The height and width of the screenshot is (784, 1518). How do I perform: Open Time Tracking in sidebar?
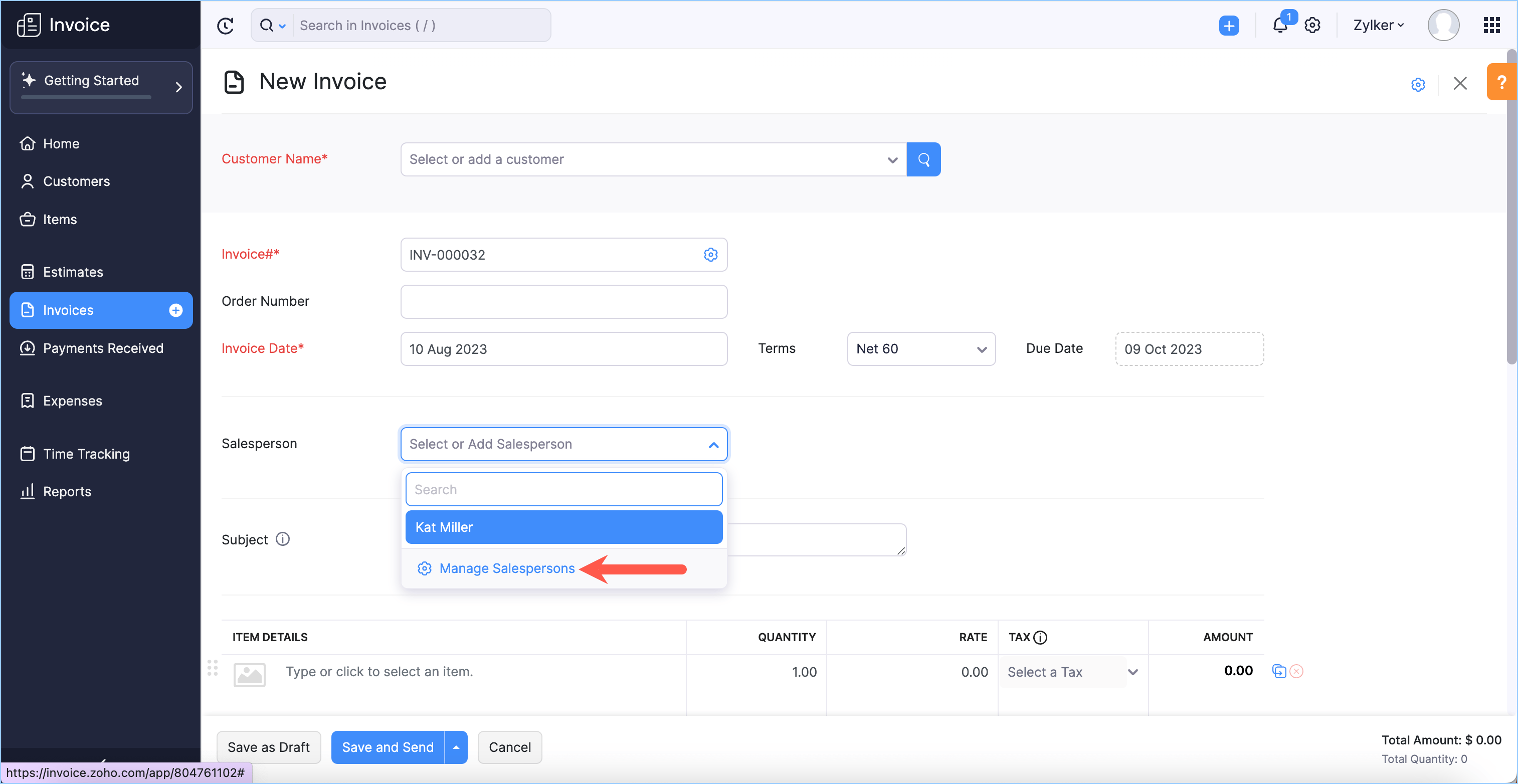(x=101, y=454)
